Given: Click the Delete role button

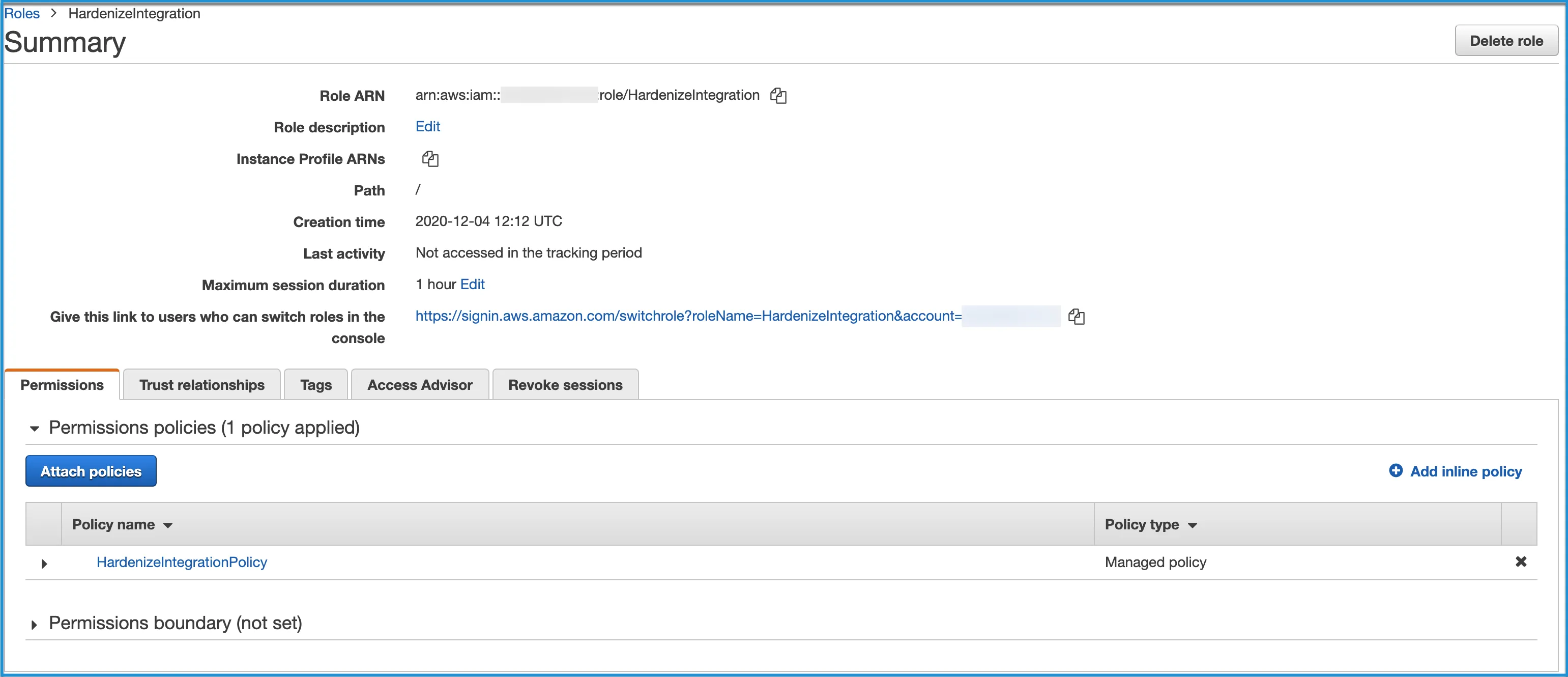Looking at the screenshot, I should [1506, 40].
